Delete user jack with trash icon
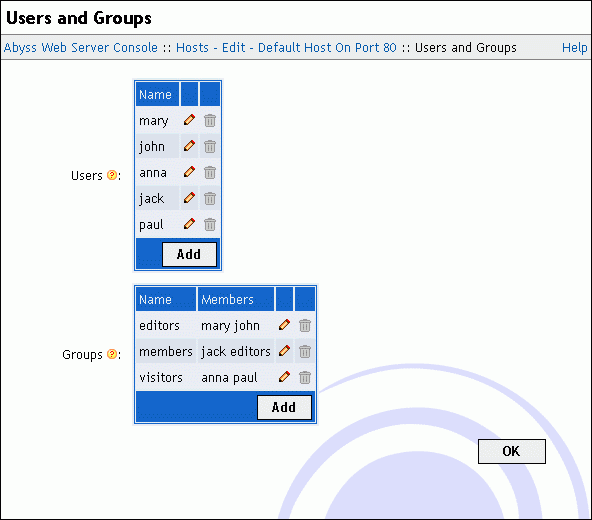This screenshot has height=520, width=592. [210, 198]
